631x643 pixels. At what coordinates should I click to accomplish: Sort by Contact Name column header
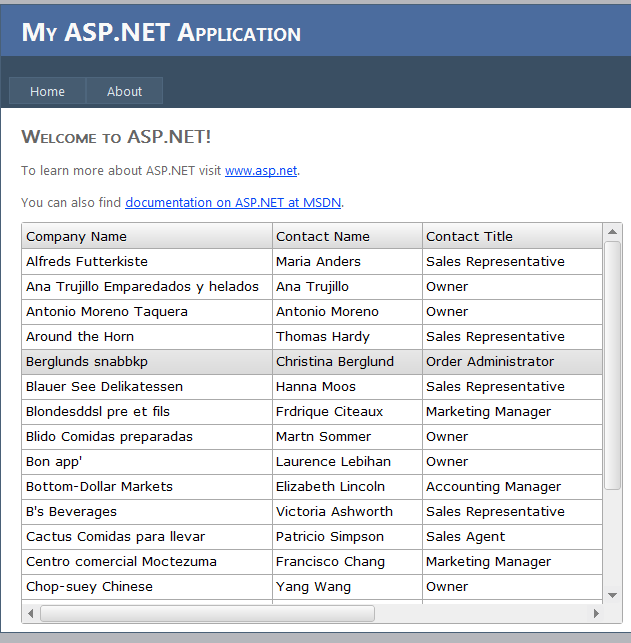click(347, 236)
